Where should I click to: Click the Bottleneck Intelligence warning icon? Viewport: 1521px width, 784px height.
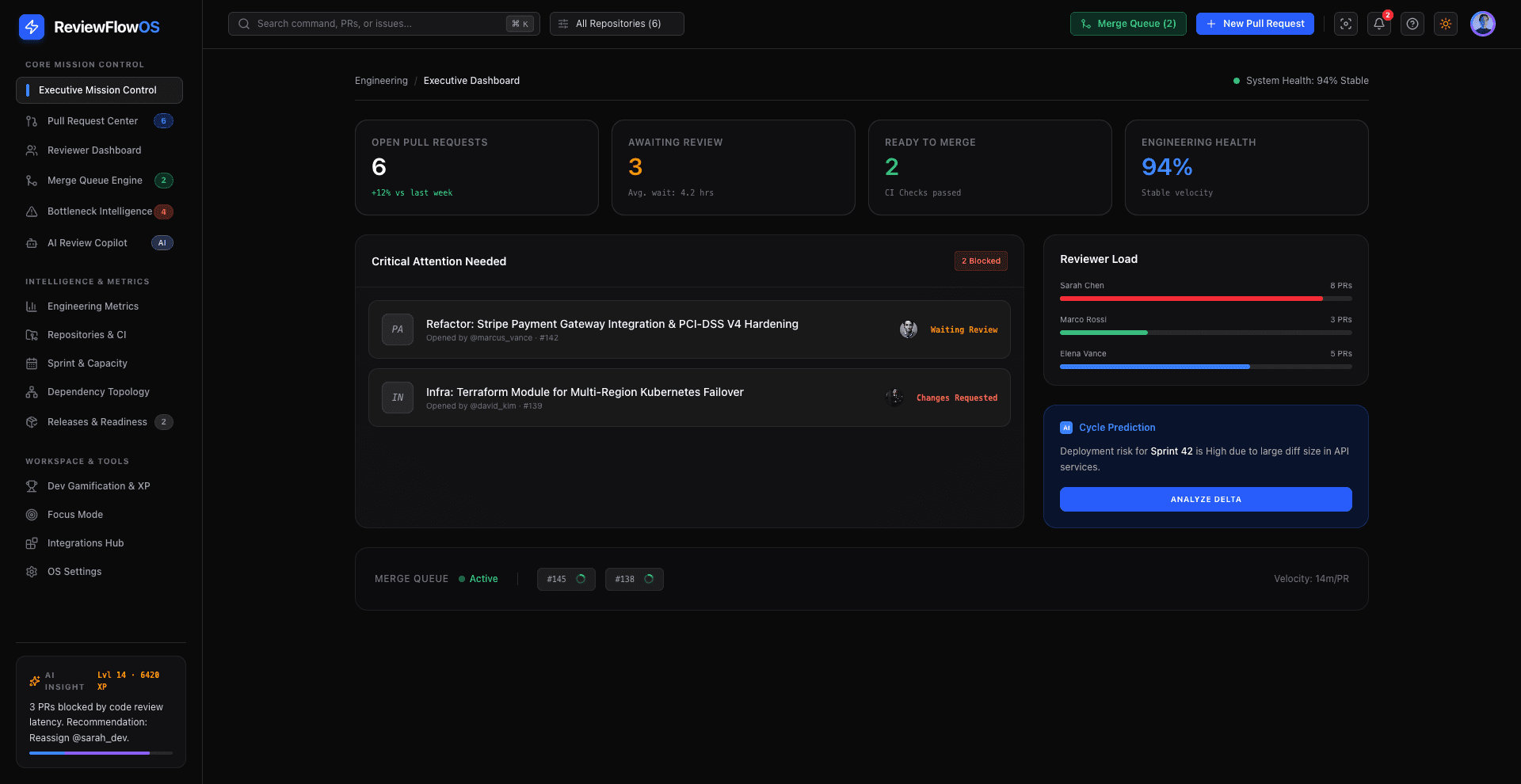pyautogui.click(x=32, y=211)
